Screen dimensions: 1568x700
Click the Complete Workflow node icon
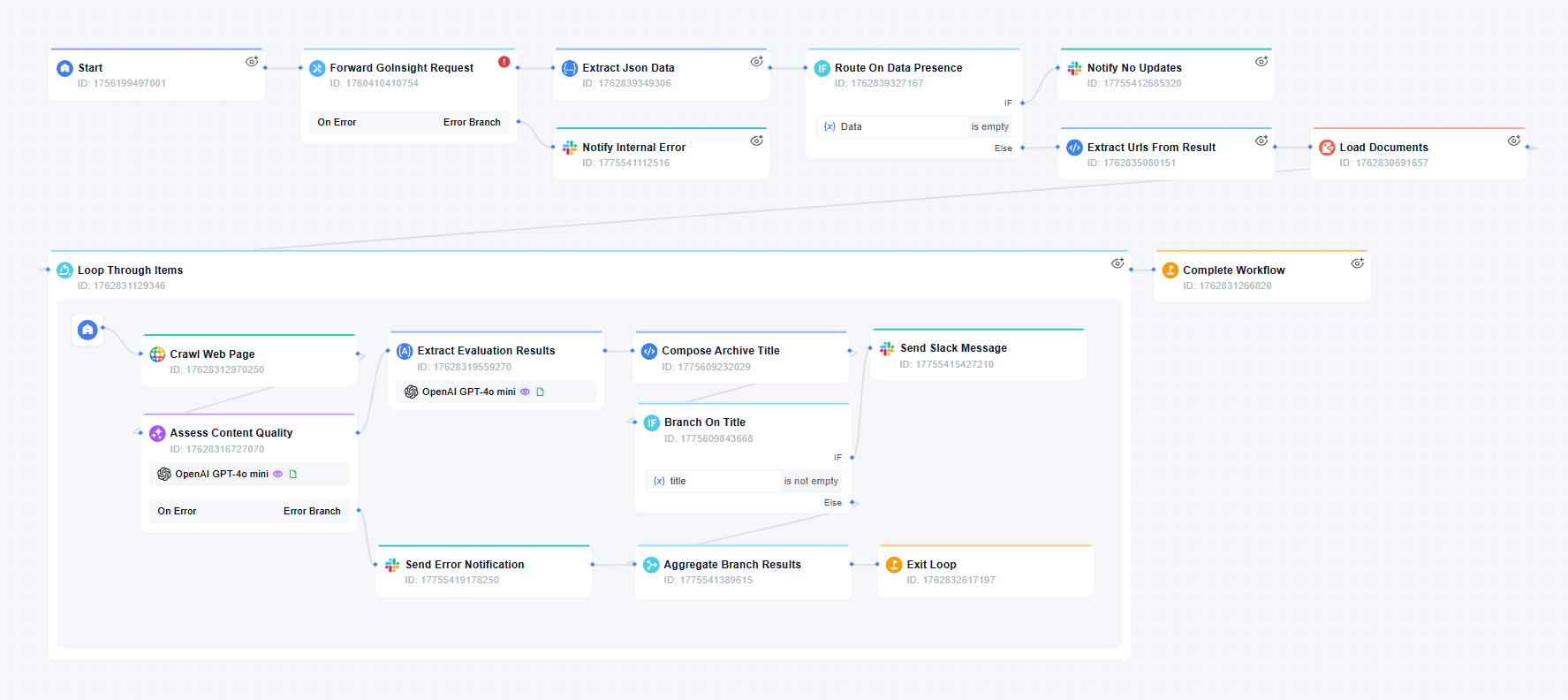(1170, 270)
